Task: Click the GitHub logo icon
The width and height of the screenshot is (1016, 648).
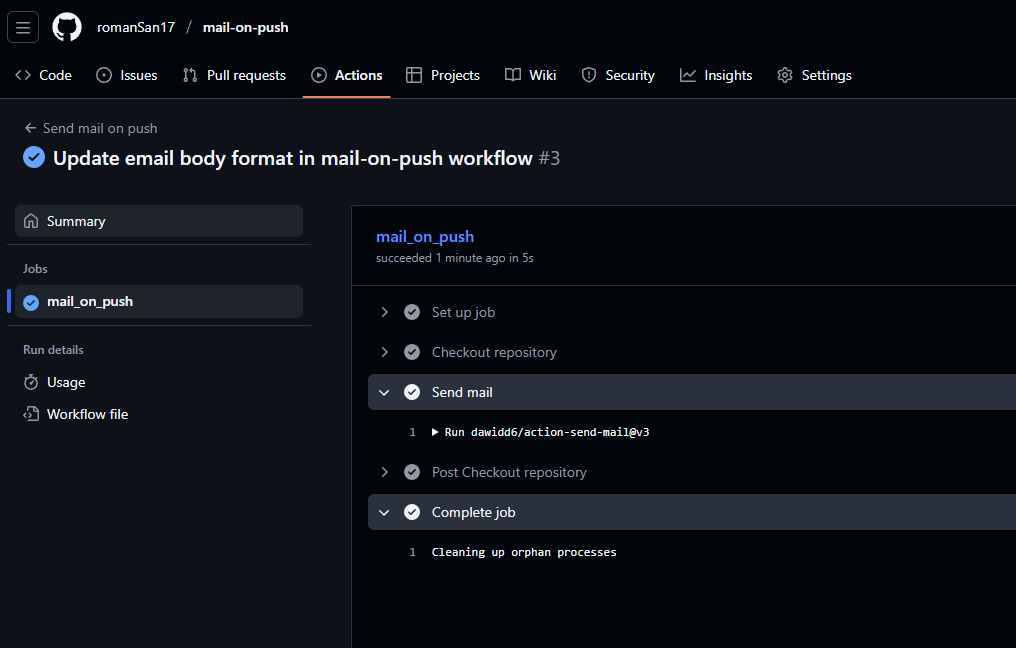Action: [67, 27]
